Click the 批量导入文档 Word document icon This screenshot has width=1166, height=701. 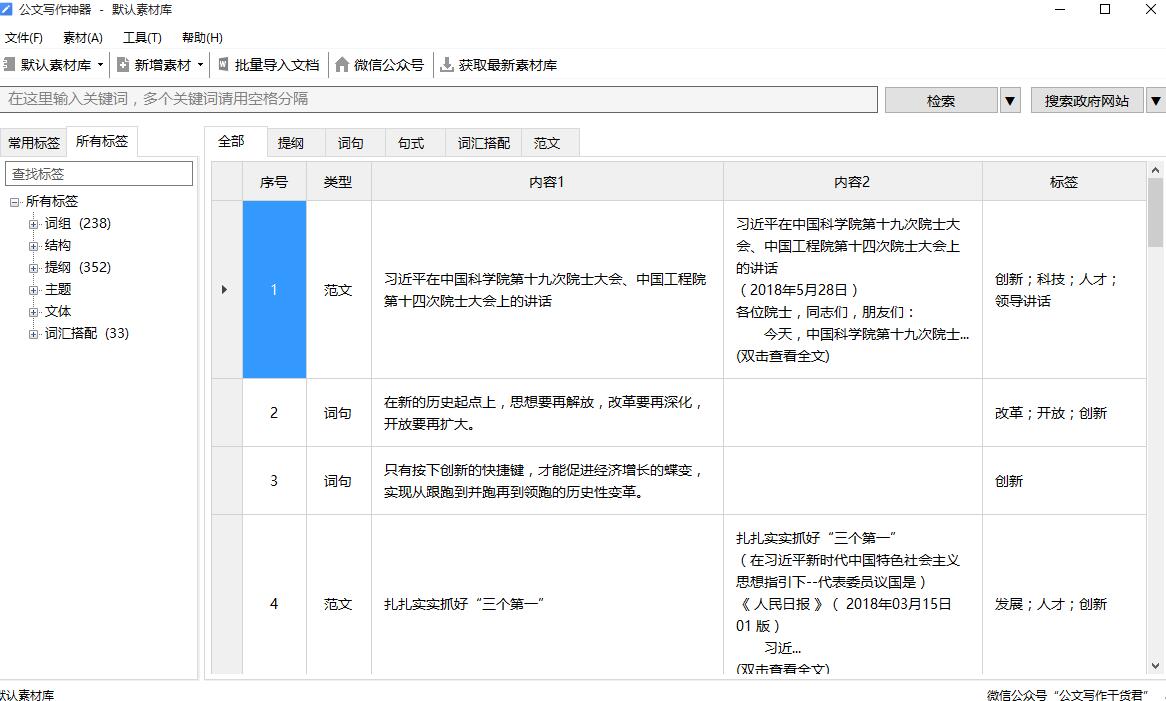coord(223,65)
